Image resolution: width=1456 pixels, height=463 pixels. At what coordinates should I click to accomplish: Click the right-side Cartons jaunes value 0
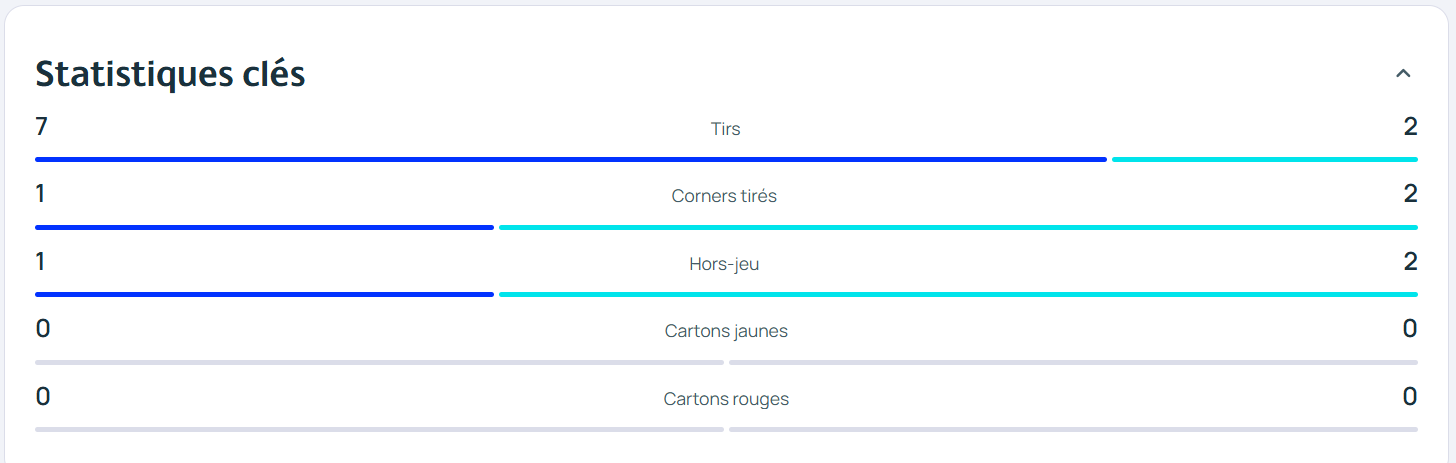pyautogui.click(x=1410, y=329)
